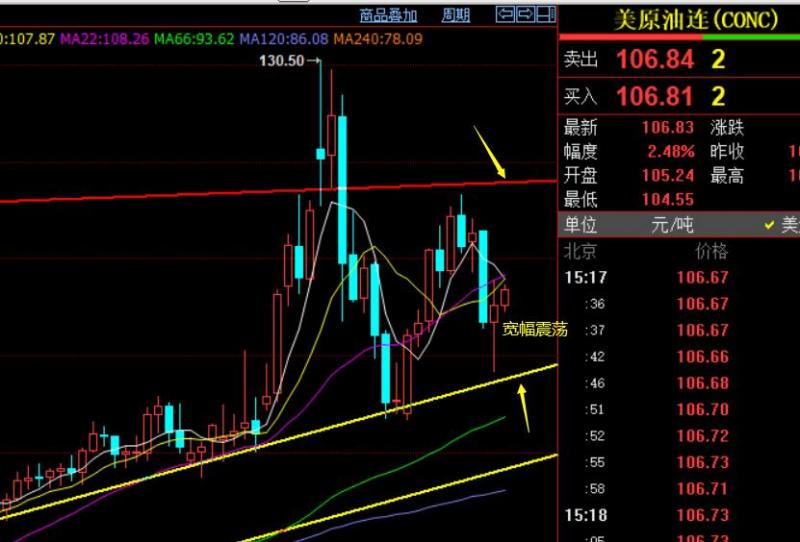Click the 北京 time column header
800x542 pixels.
(x=580, y=251)
